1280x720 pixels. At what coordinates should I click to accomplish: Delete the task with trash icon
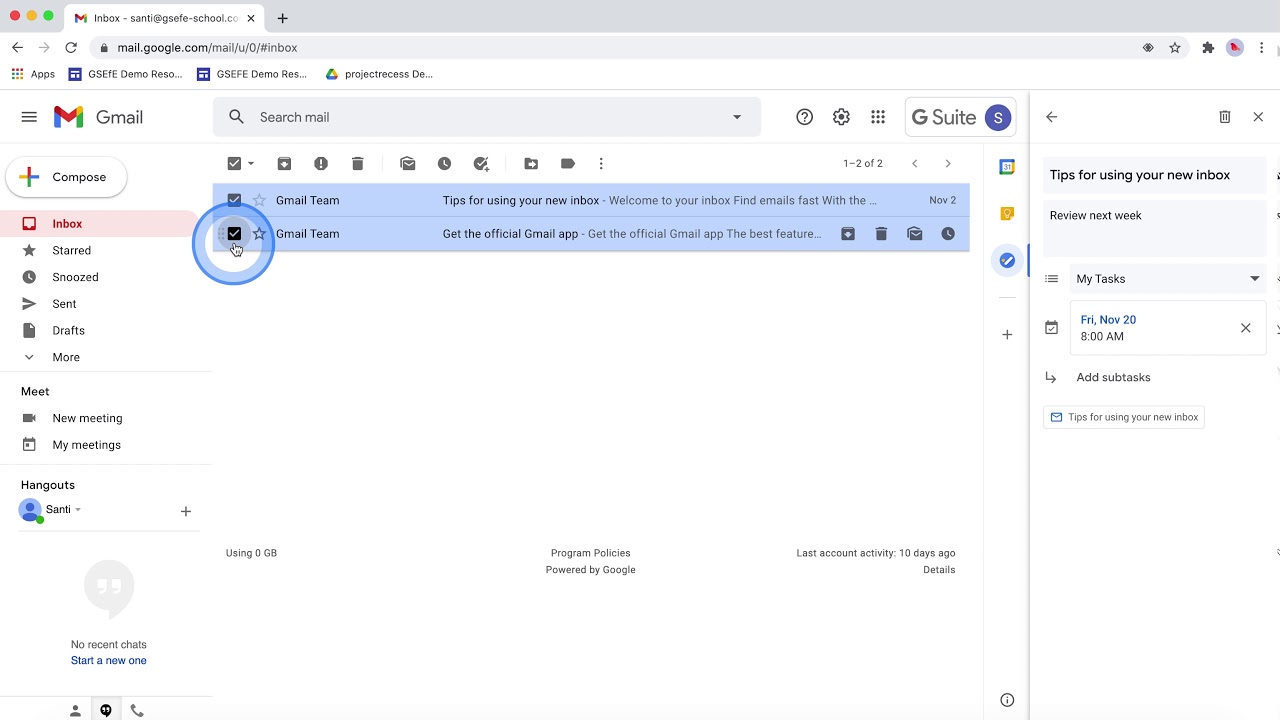point(1225,117)
